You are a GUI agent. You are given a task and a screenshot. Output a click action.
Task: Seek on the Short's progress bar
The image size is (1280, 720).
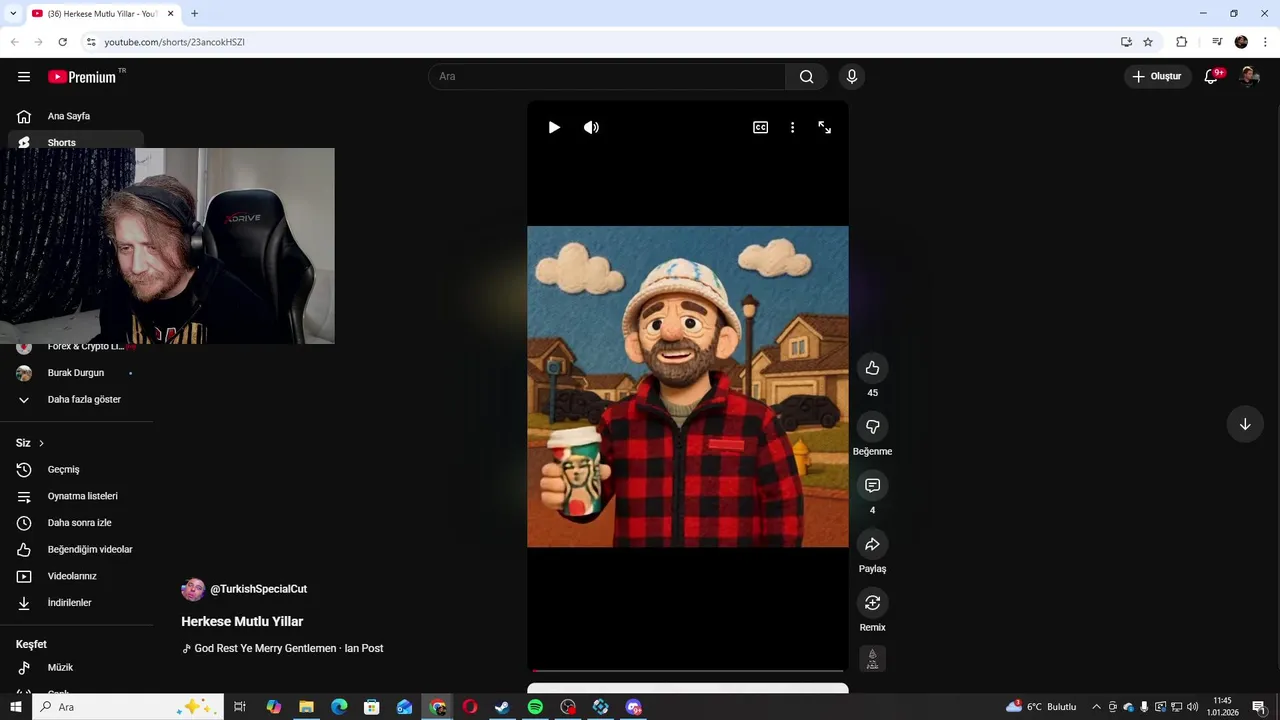click(x=688, y=670)
